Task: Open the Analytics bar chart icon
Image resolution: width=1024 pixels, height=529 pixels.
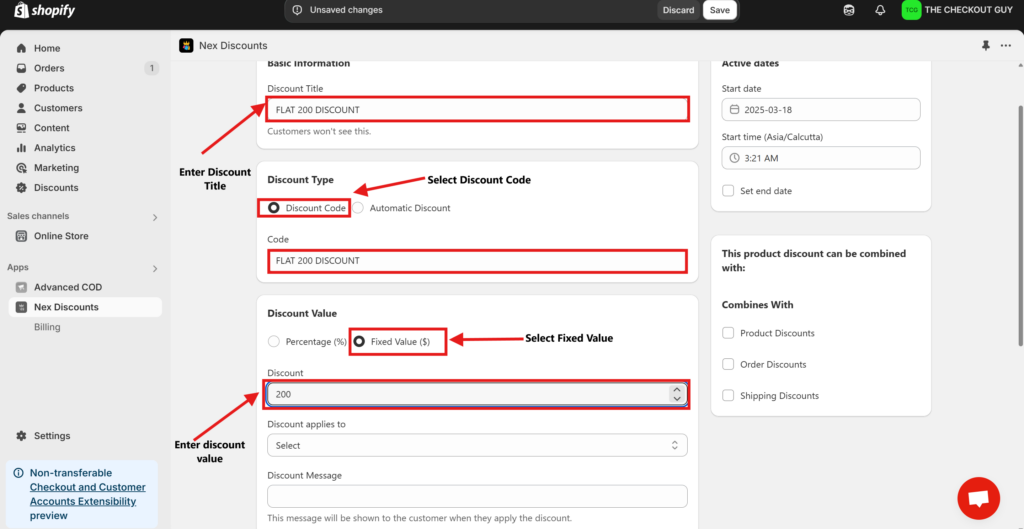Action: 22,148
